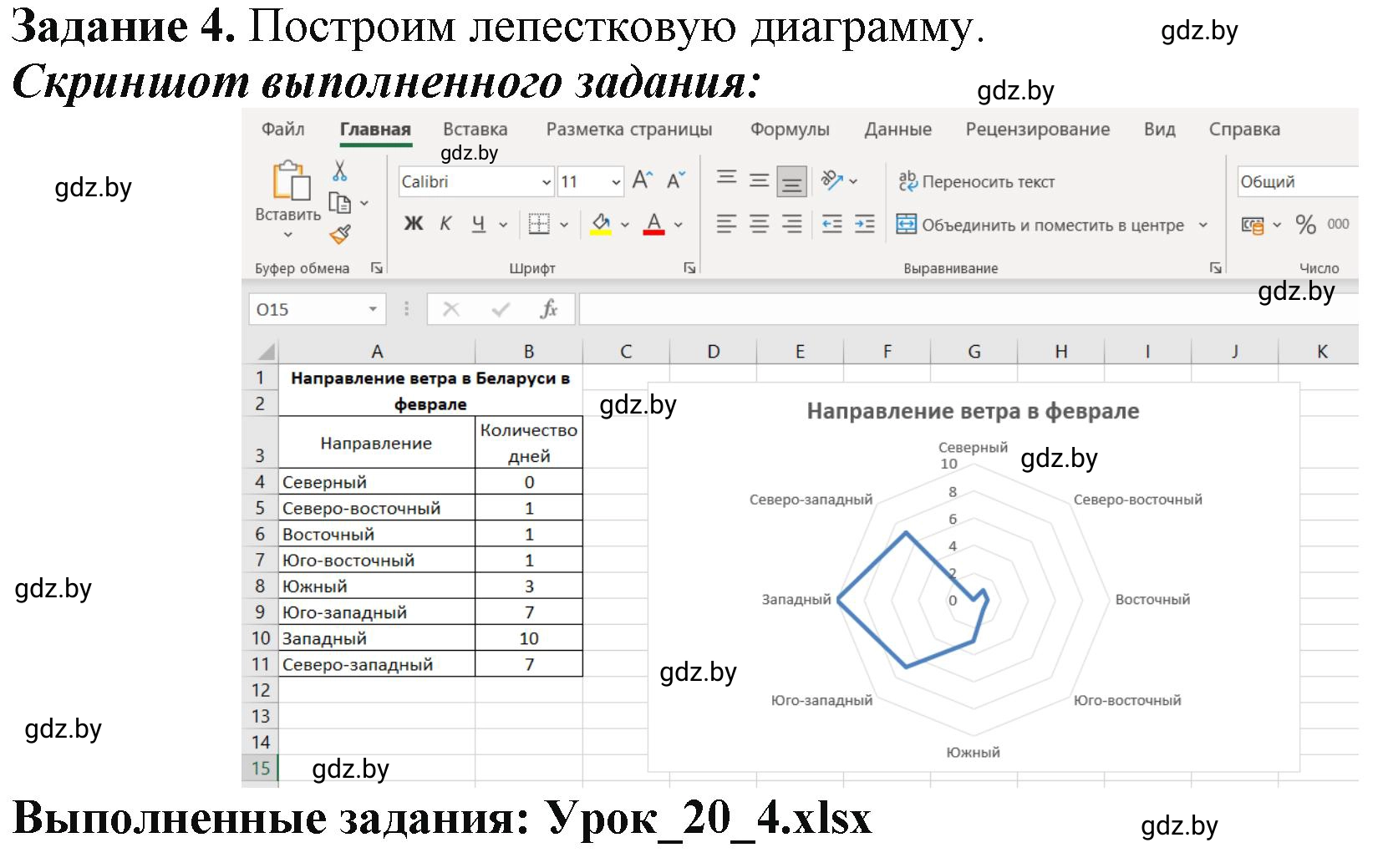Click the Copy icon

click(339, 203)
